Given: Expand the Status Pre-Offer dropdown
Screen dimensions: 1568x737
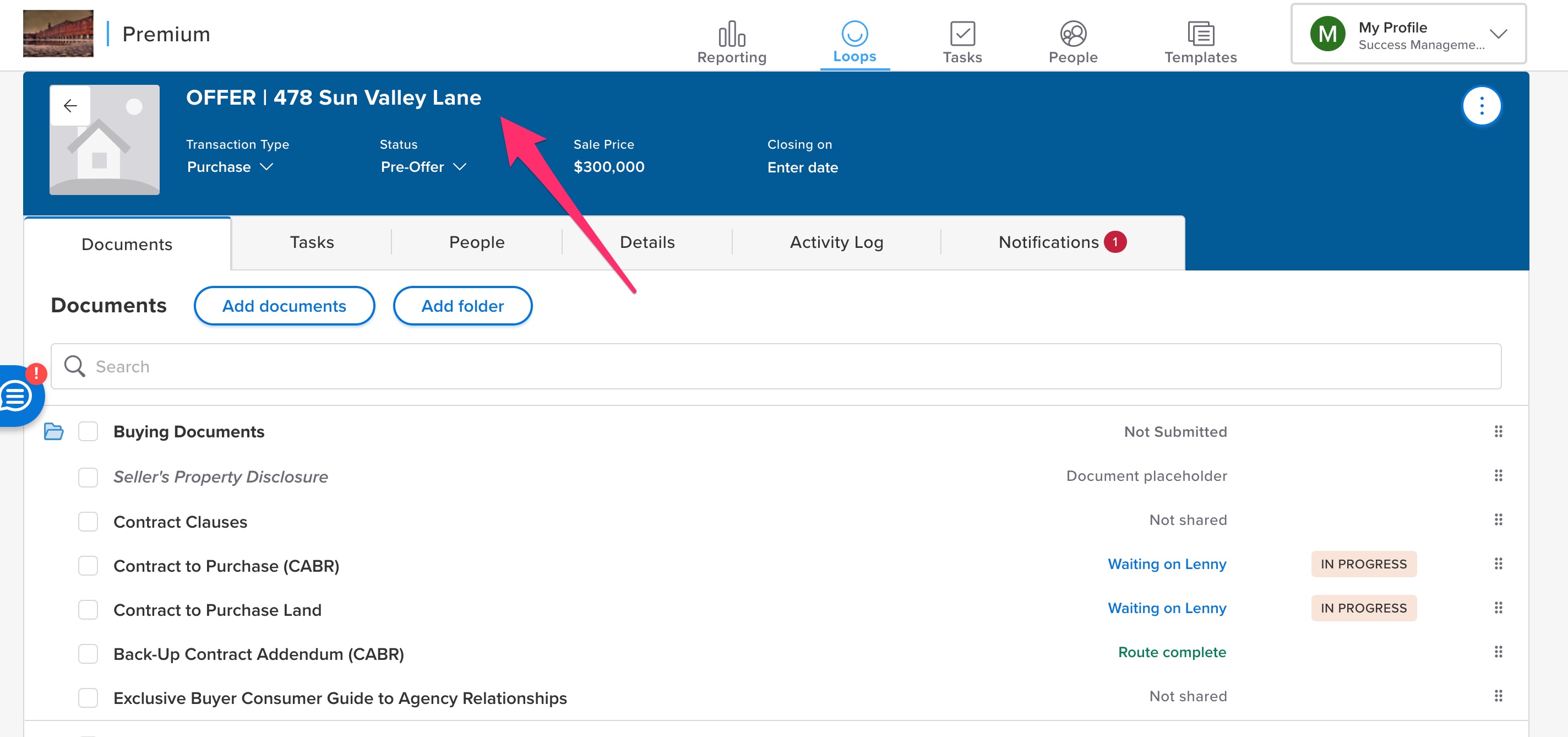Looking at the screenshot, I should (423, 166).
